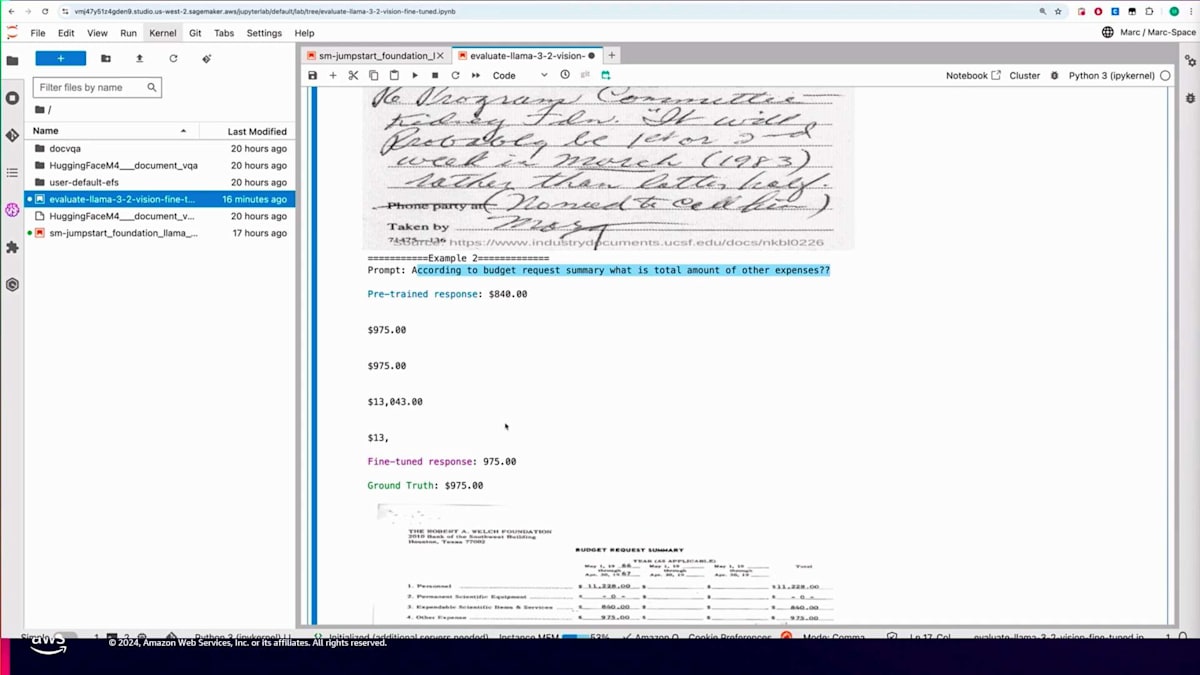This screenshot has width=1200, height=675.
Task: Interrupt the kernel with stop icon
Action: [435, 75]
